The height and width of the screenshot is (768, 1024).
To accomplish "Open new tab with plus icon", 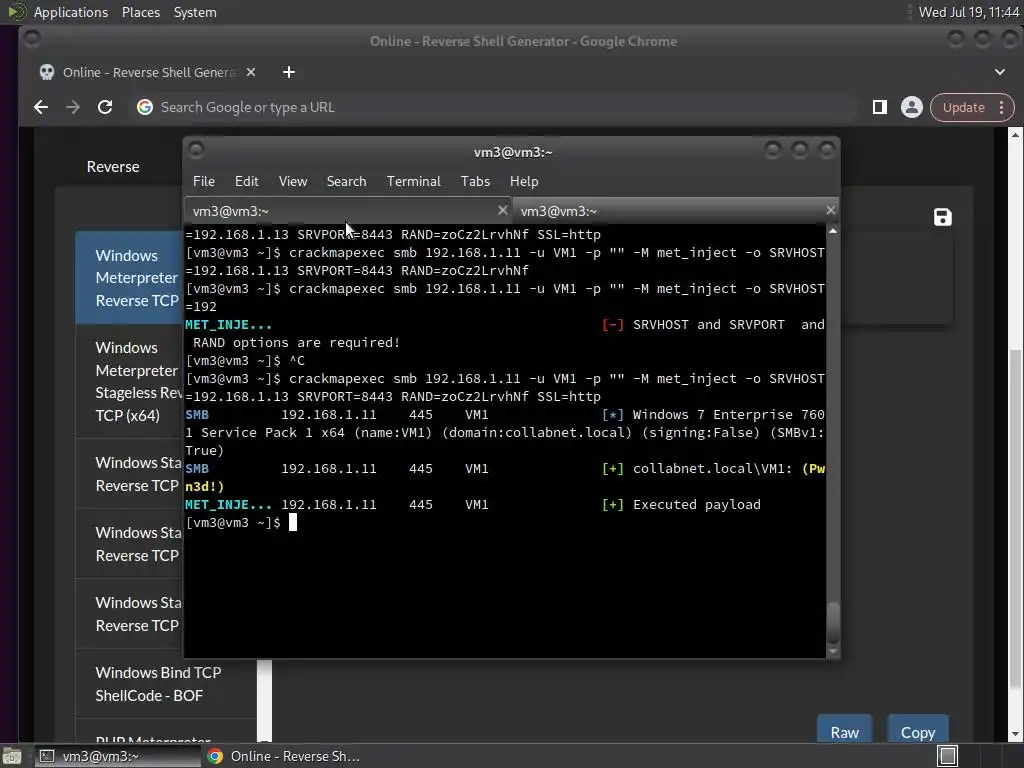I will 289,72.
